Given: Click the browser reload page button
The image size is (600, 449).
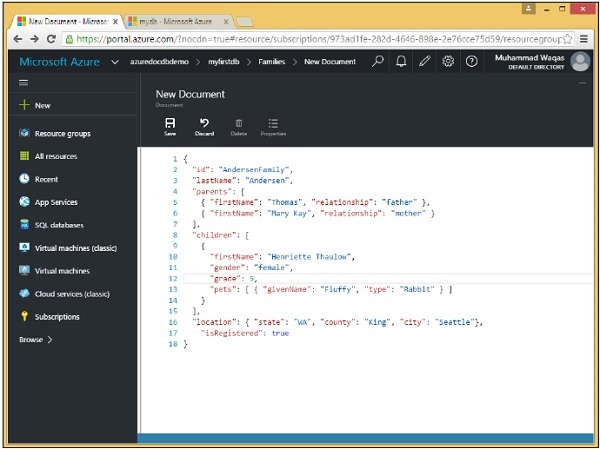Looking at the screenshot, I should [x=52, y=39].
